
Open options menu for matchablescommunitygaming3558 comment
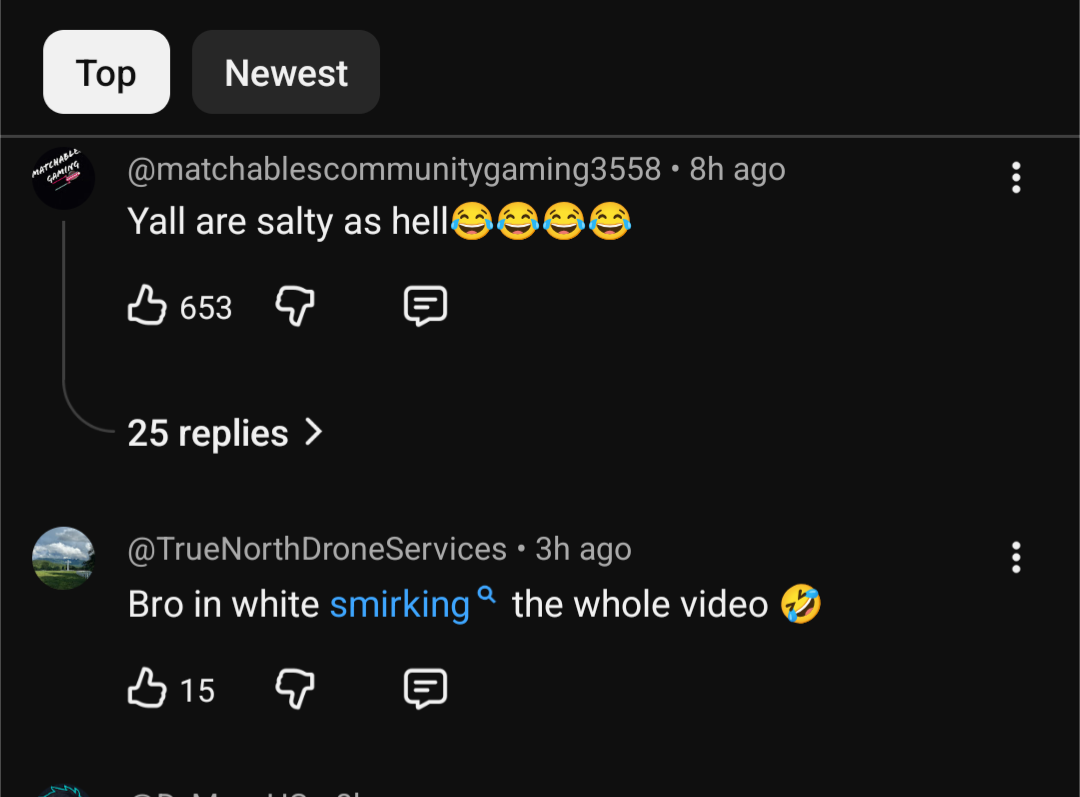coord(1016,178)
